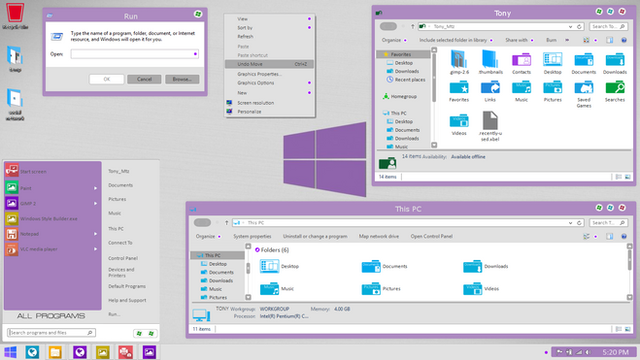The width and height of the screenshot is (640, 360).
Task: Click the help icon in Tony window toolbar
Action: click(624, 40)
